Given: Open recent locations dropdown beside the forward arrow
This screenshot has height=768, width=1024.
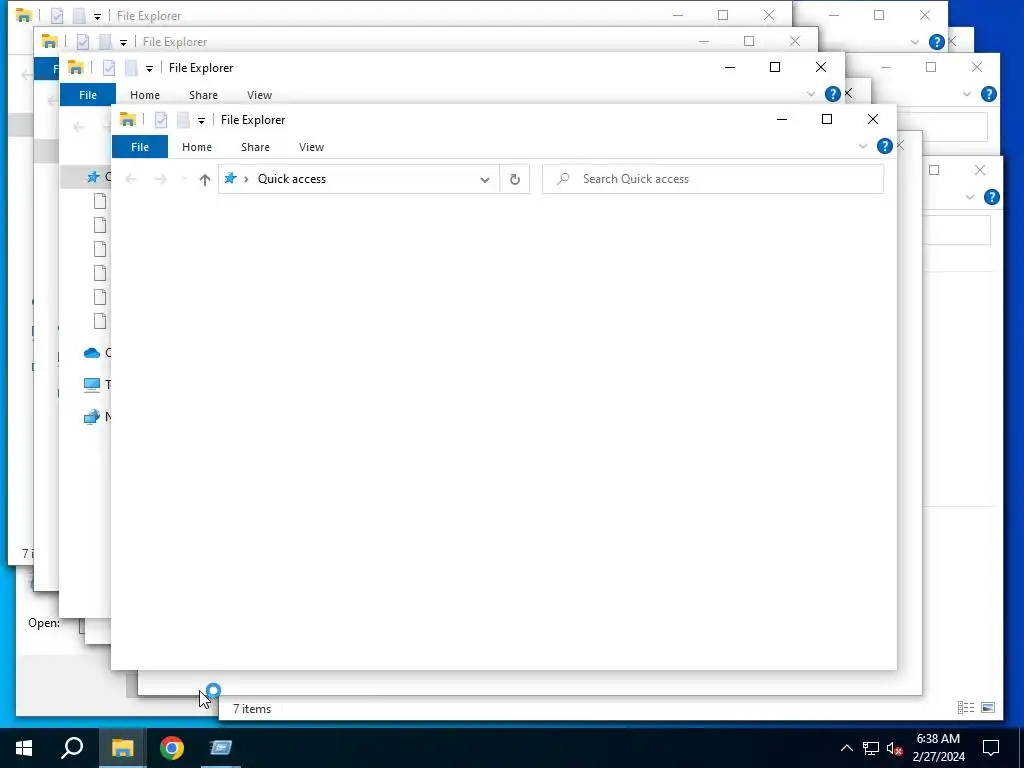Looking at the screenshot, I should coord(184,179).
